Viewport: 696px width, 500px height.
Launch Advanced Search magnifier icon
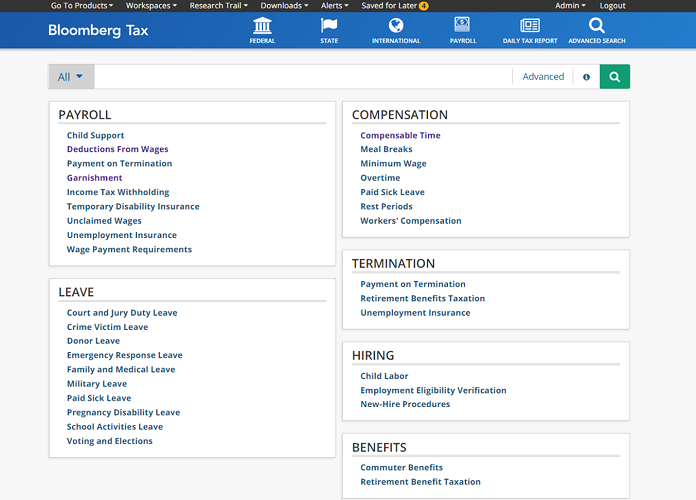(597, 26)
